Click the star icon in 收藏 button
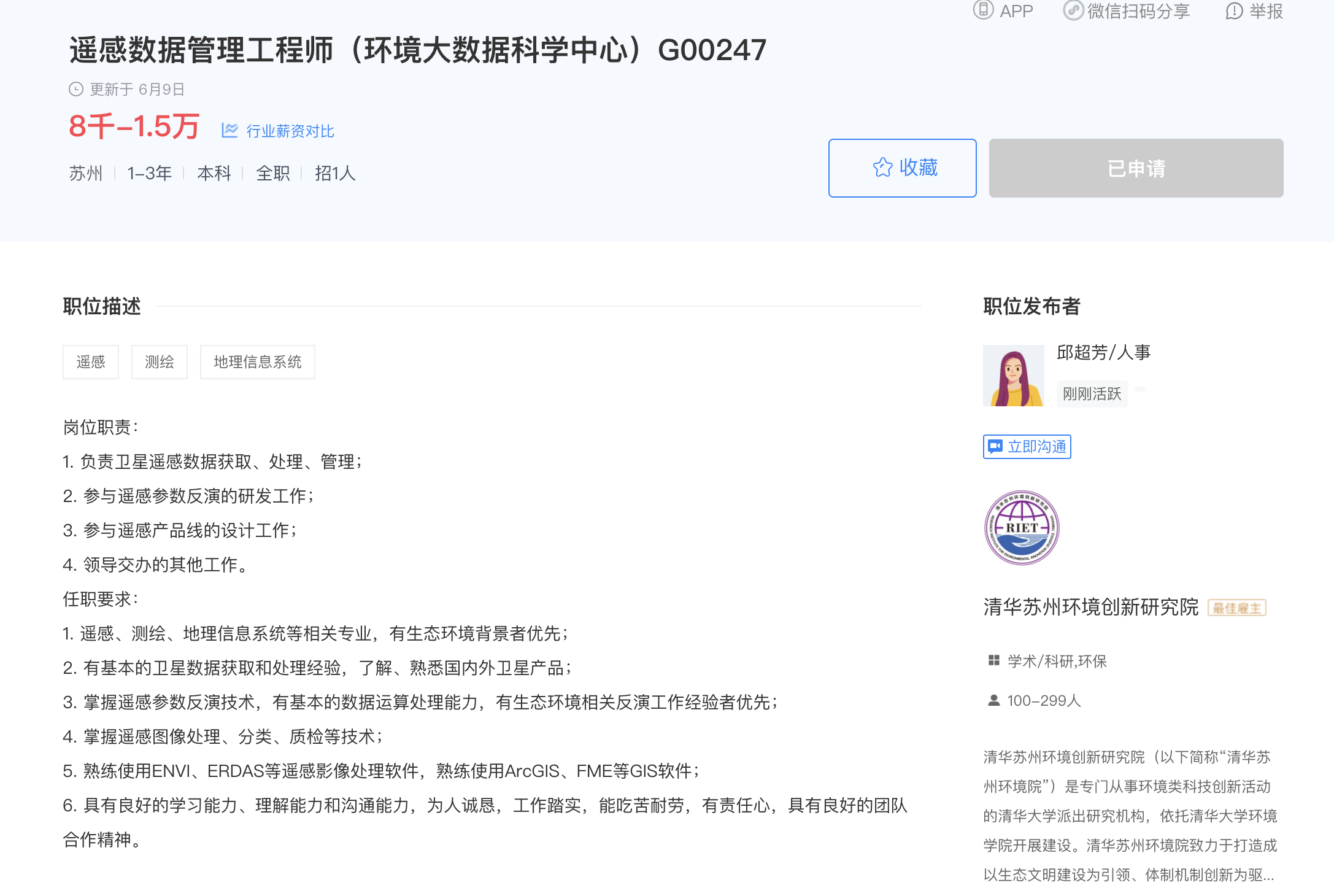The height and width of the screenshot is (896, 1334). [x=882, y=168]
